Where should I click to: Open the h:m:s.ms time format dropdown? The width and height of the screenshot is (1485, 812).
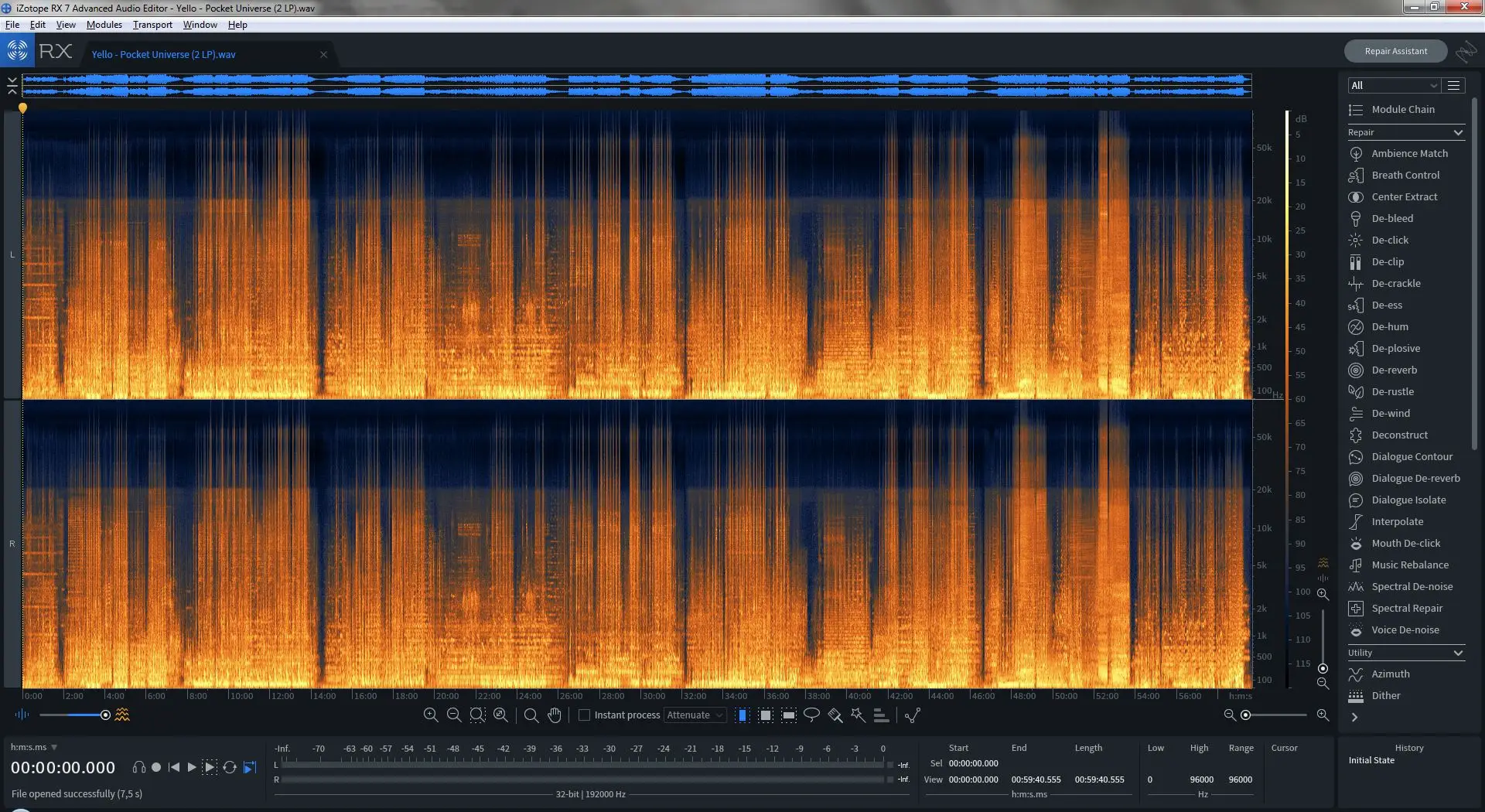point(34,747)
